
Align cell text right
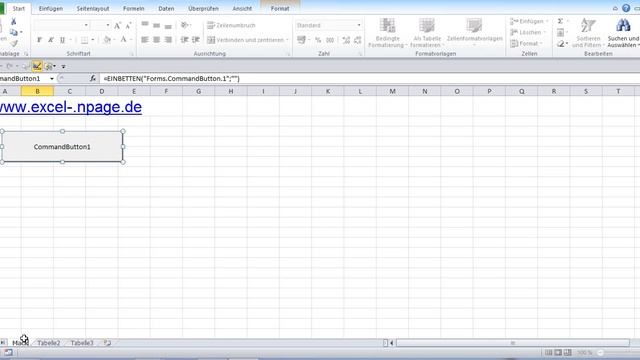click(168, 40)
